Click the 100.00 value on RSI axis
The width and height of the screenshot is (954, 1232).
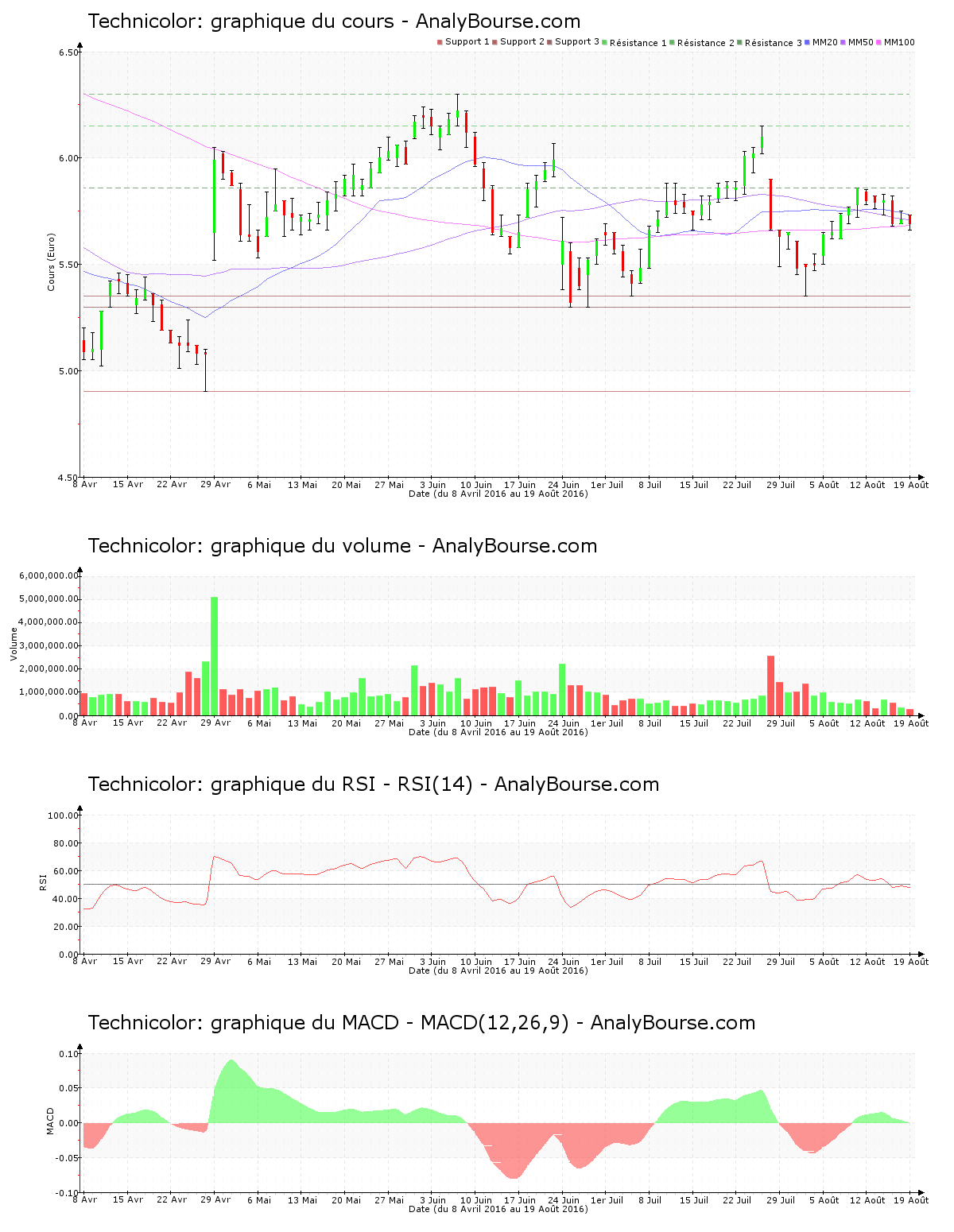coord(64,816)
